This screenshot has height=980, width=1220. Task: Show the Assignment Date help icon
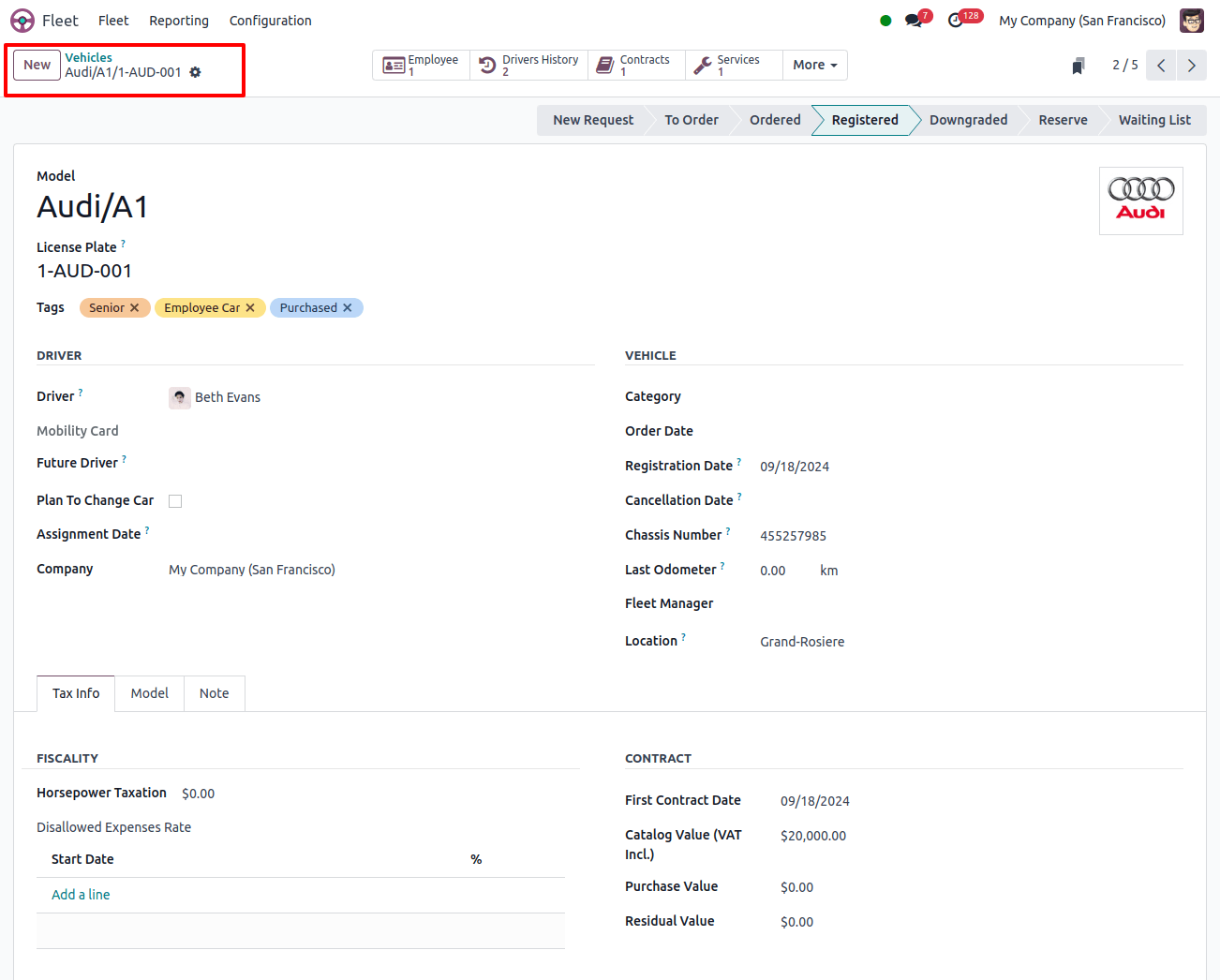pos(147,530)
